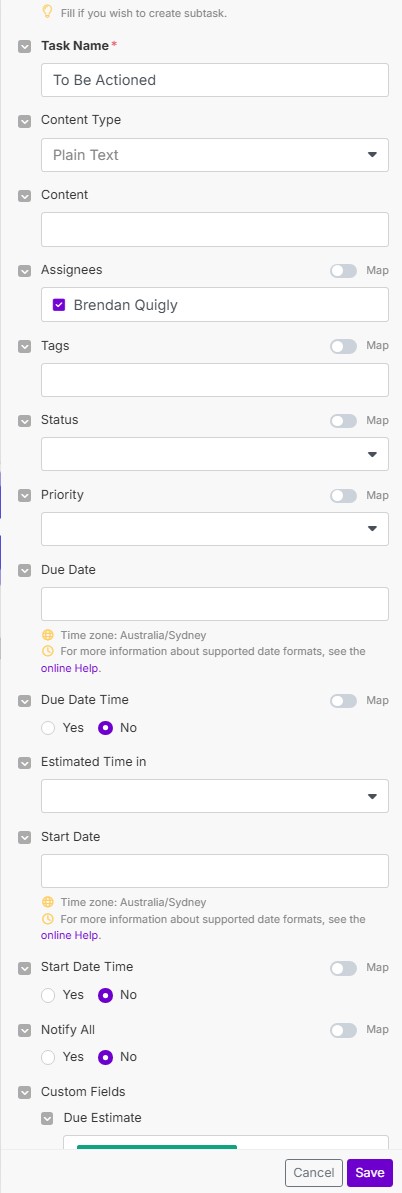Open the Status dropdown list
402x1193 pixels.
tap(215, 454)
